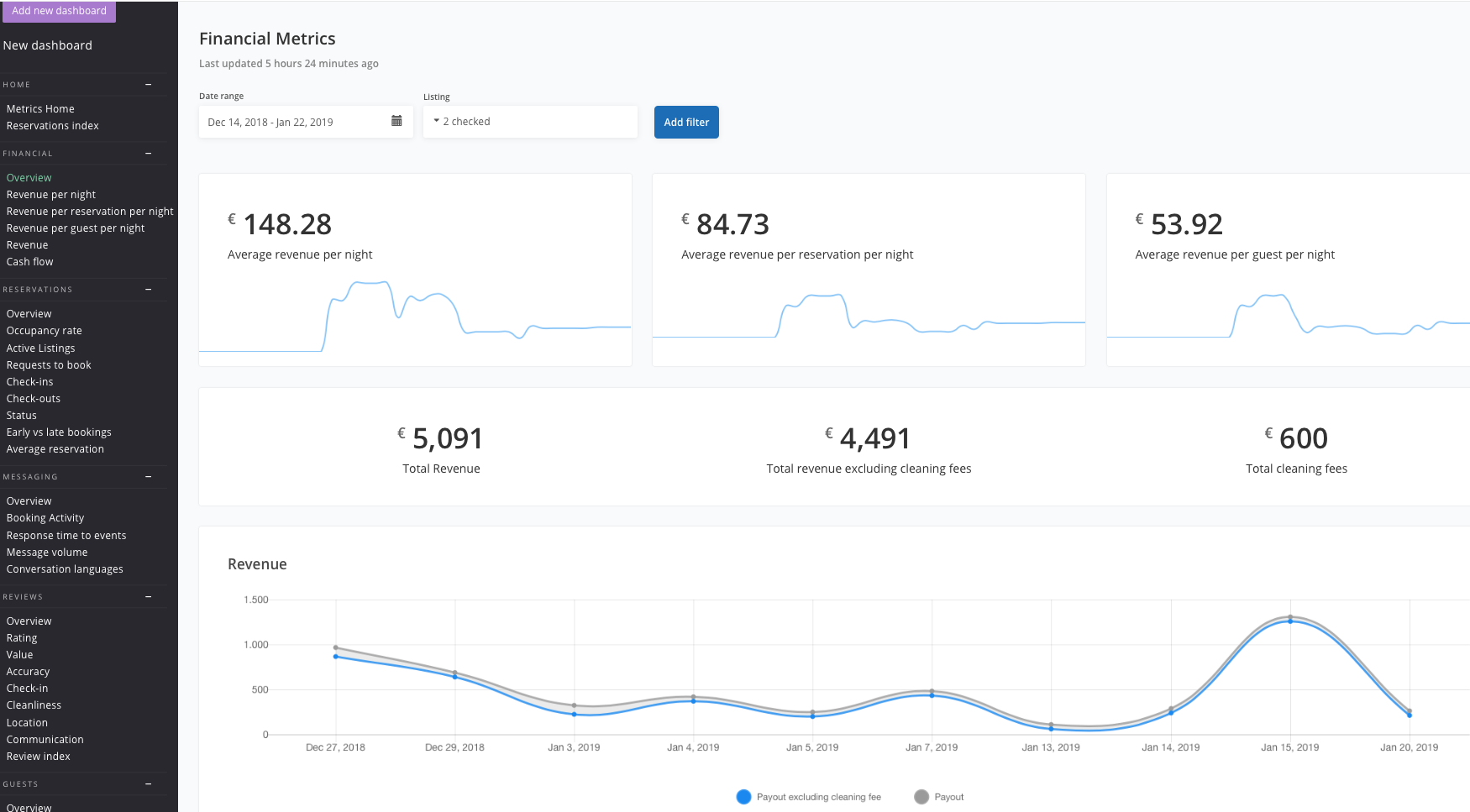The width and height of the screenshot is (1470, 812).
Task: Open Revenue per reservation per night
Action: click(x=90, y=212)
